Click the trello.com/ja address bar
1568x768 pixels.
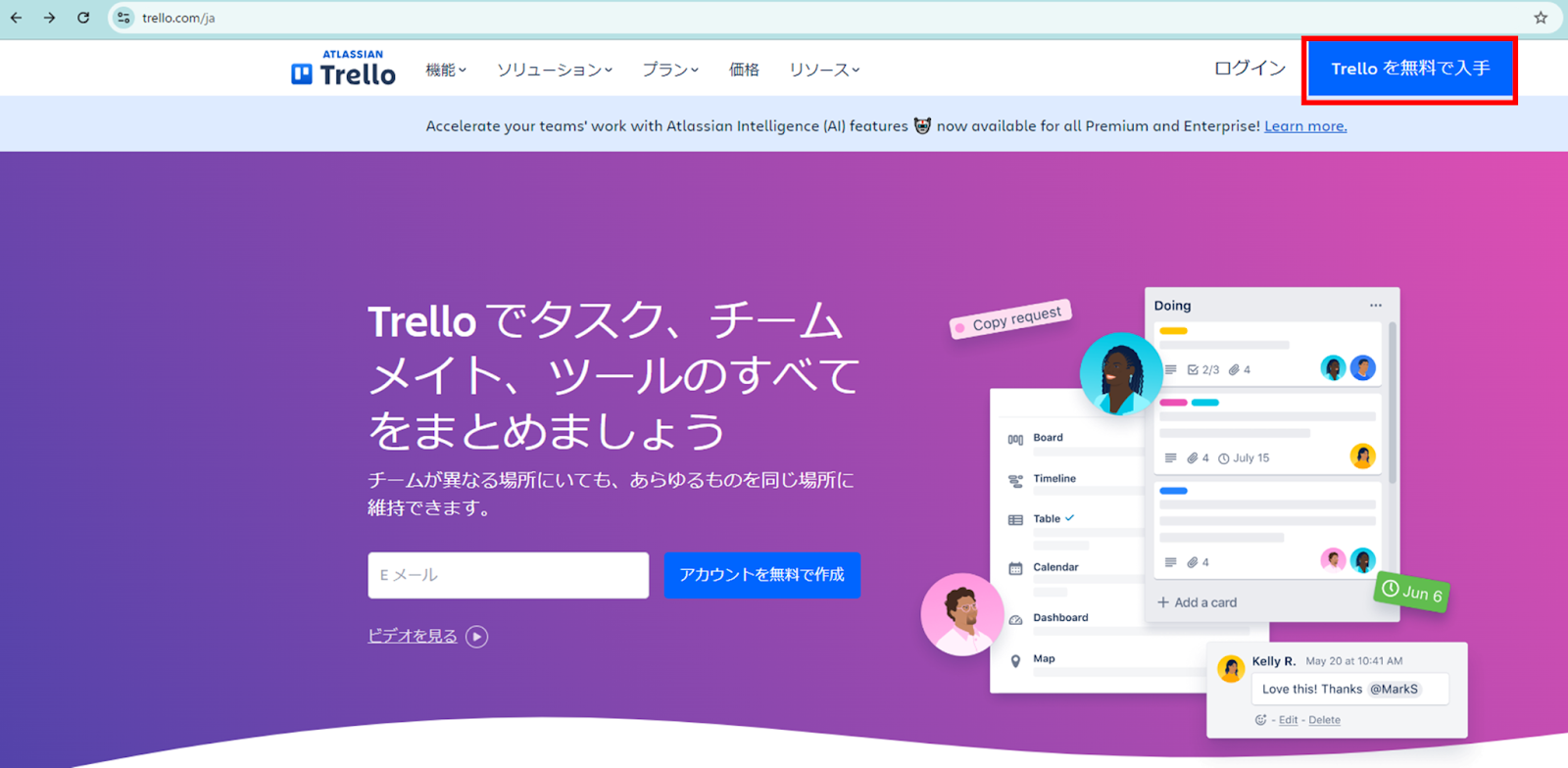click(823, 18)
